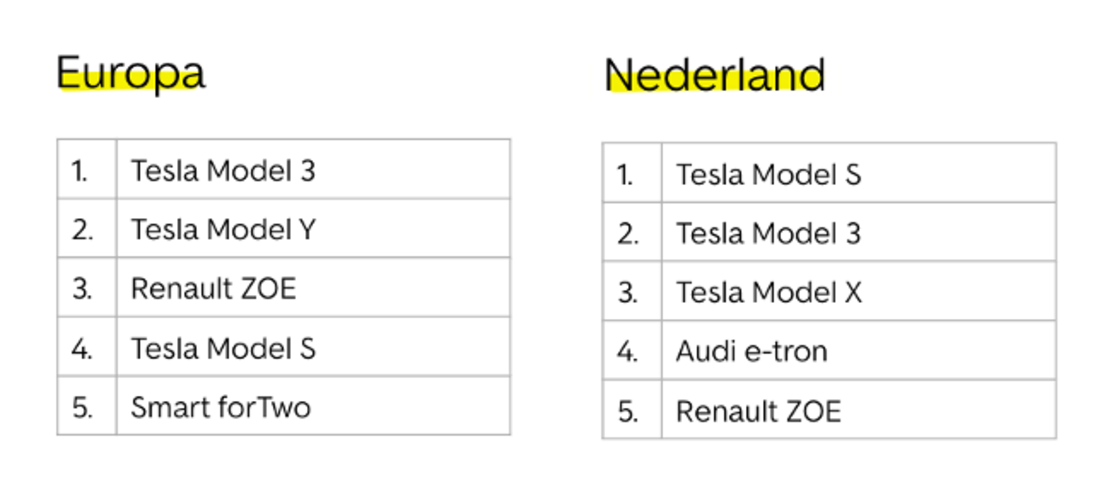Select Tesla Model S in the Nederland table

(x=768, y=175)
